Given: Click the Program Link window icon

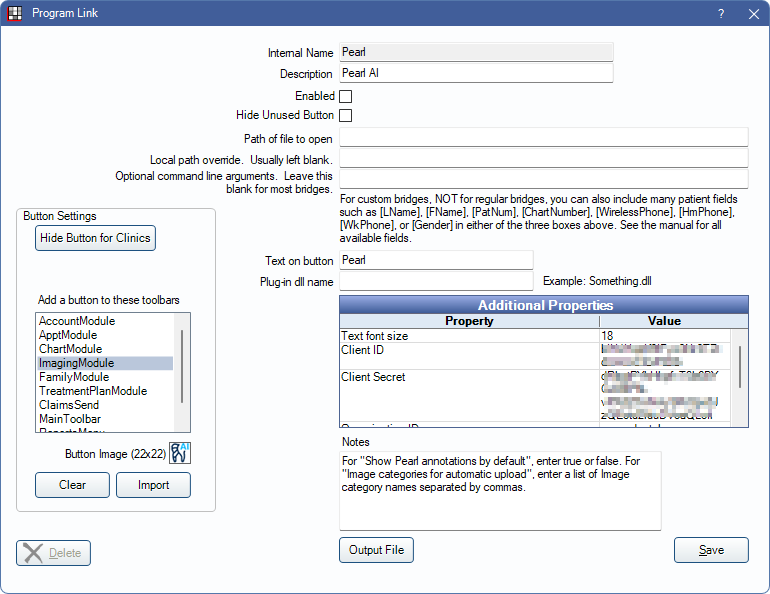Looking at the screenshot, I should tap(13, 13).
